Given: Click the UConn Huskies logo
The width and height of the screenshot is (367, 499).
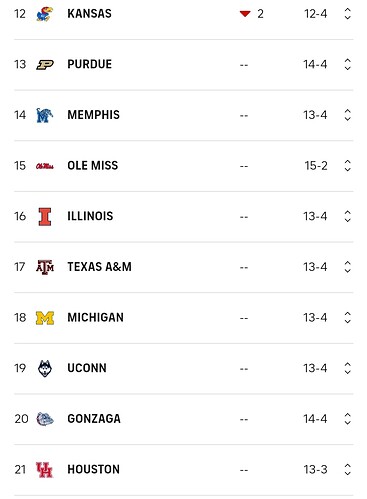Looking at the screenshot, I should [x=45, y=368].
